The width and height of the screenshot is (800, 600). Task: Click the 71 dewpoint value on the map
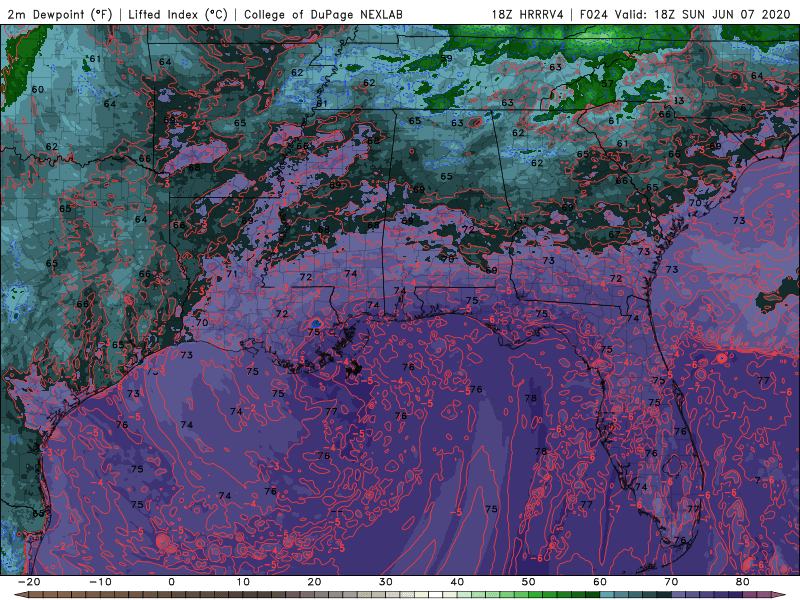coord(232,273)
